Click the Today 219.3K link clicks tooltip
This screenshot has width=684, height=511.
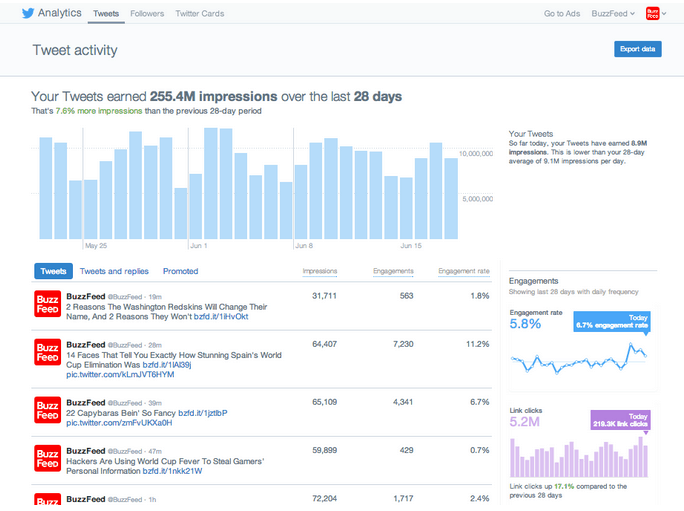[x=620, y=420]
